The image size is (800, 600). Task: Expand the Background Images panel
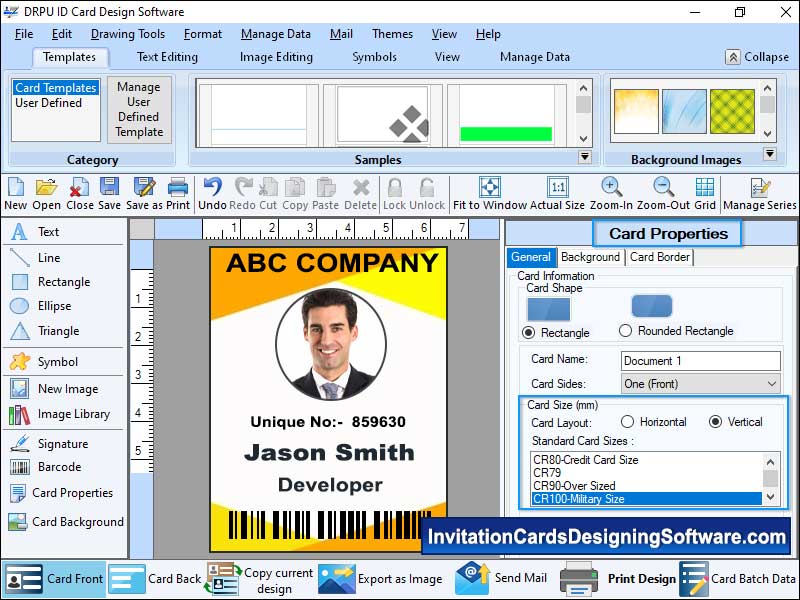coord(770,152)
